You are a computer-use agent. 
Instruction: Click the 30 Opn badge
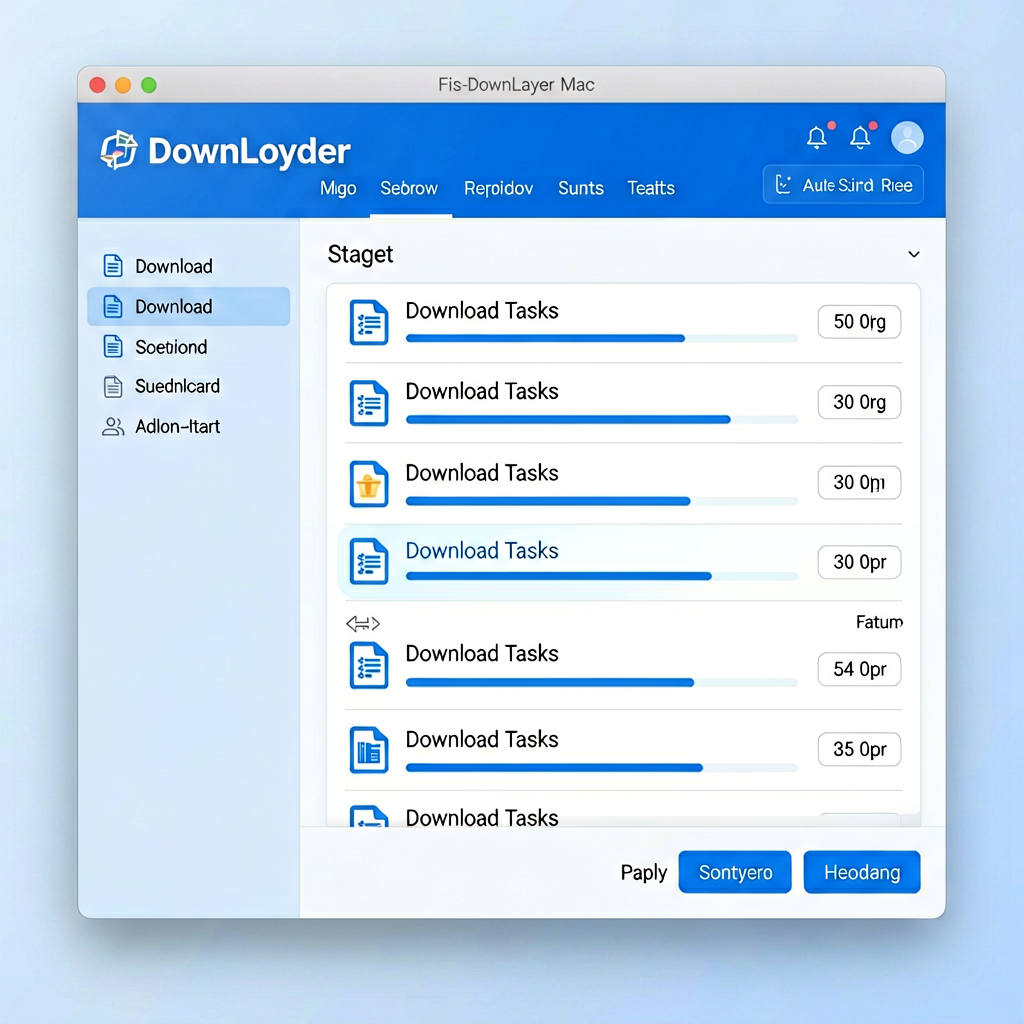point(859,483)
